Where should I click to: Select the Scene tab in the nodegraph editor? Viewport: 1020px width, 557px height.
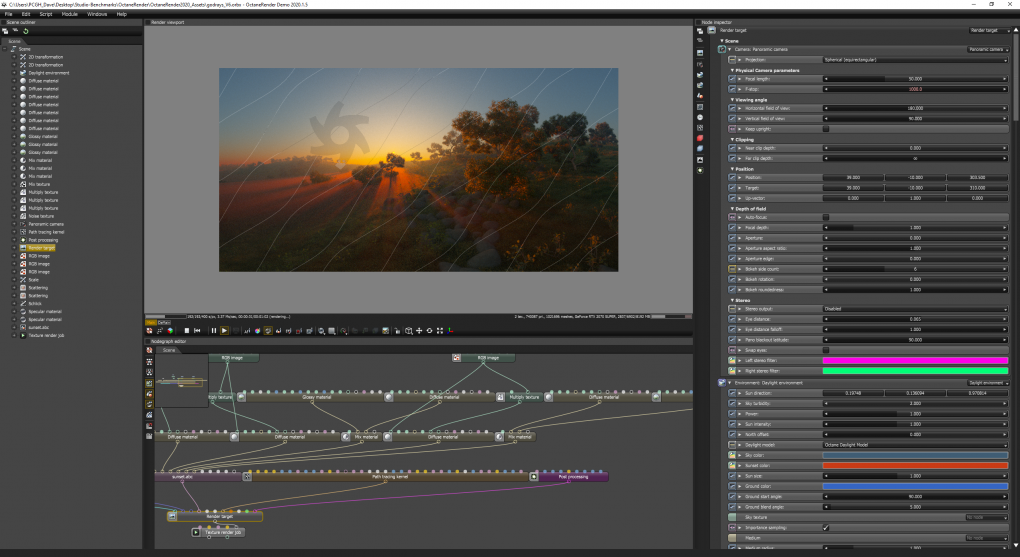[x=168, y=350]
